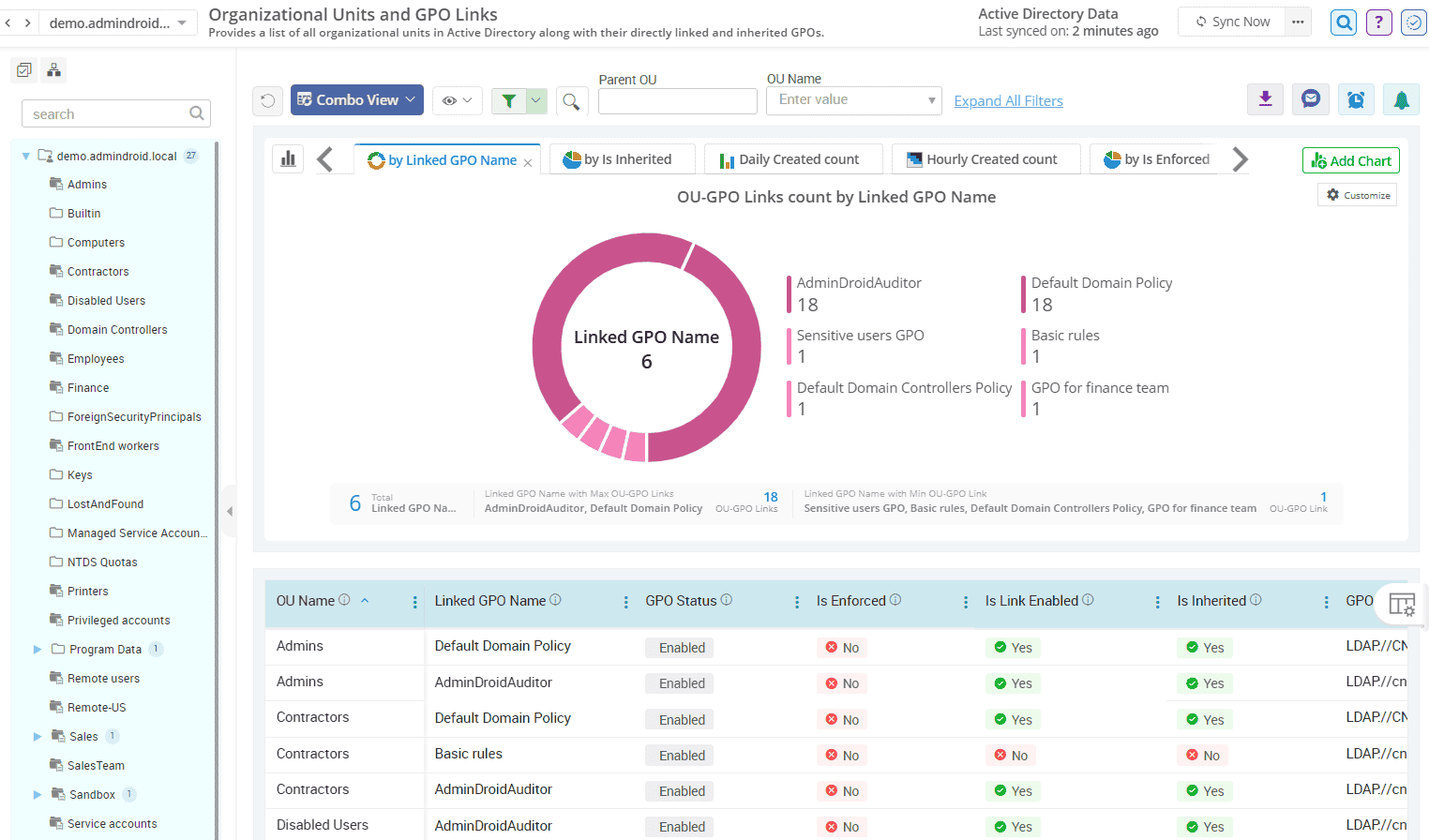
Task: Click the alarm clock schedule icon
Action: 1356,99
